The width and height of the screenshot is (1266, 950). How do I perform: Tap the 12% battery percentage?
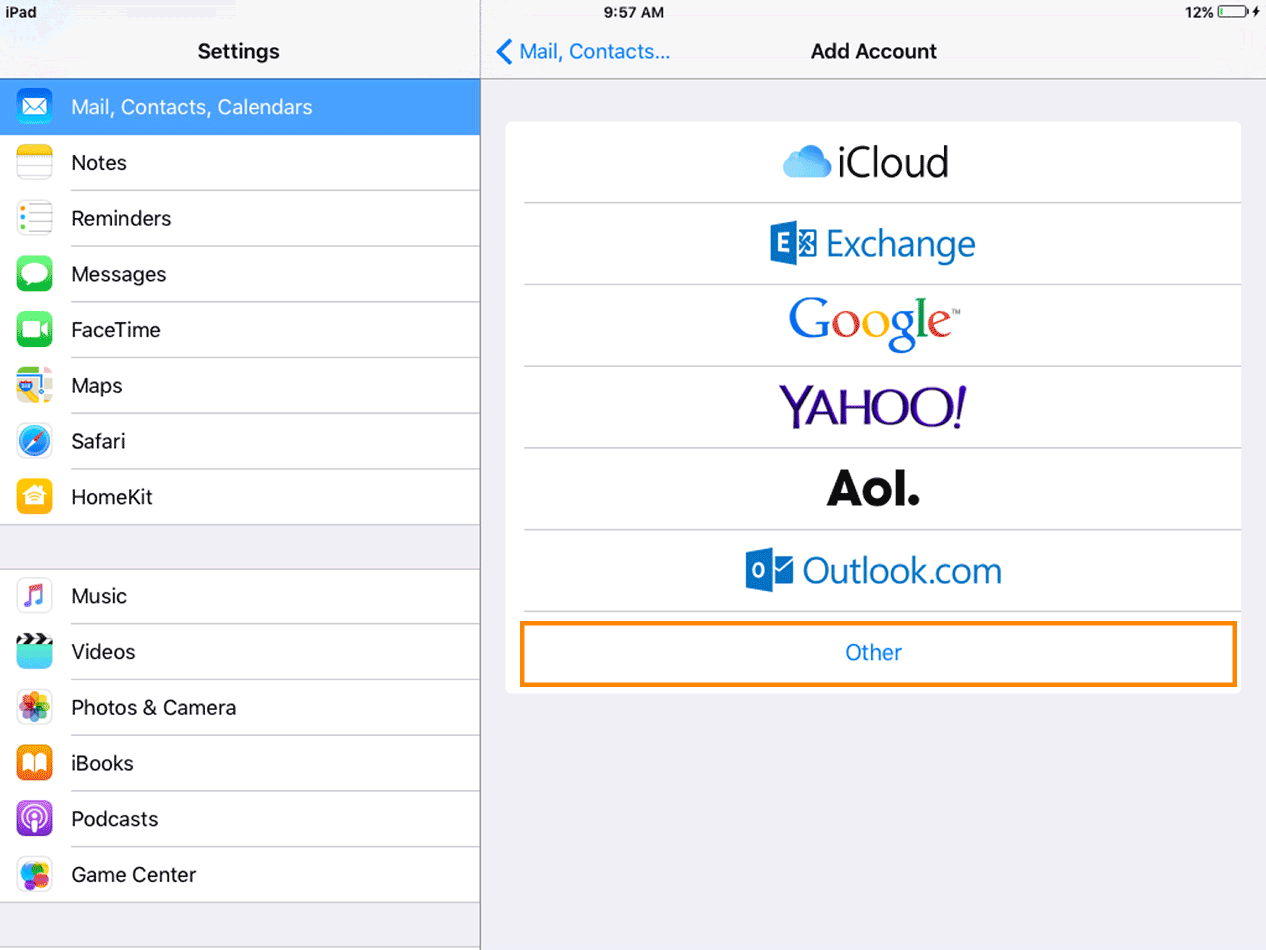(1199, 12)
